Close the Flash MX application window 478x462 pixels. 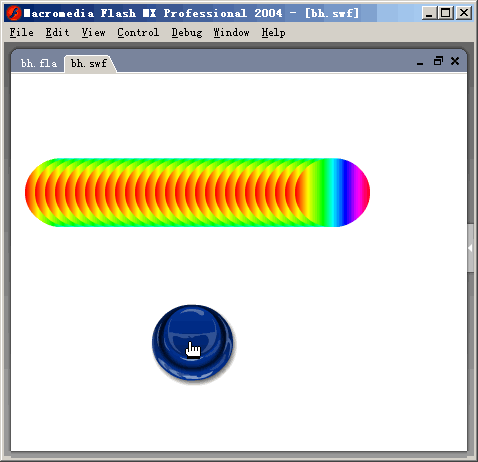point(464,13)
